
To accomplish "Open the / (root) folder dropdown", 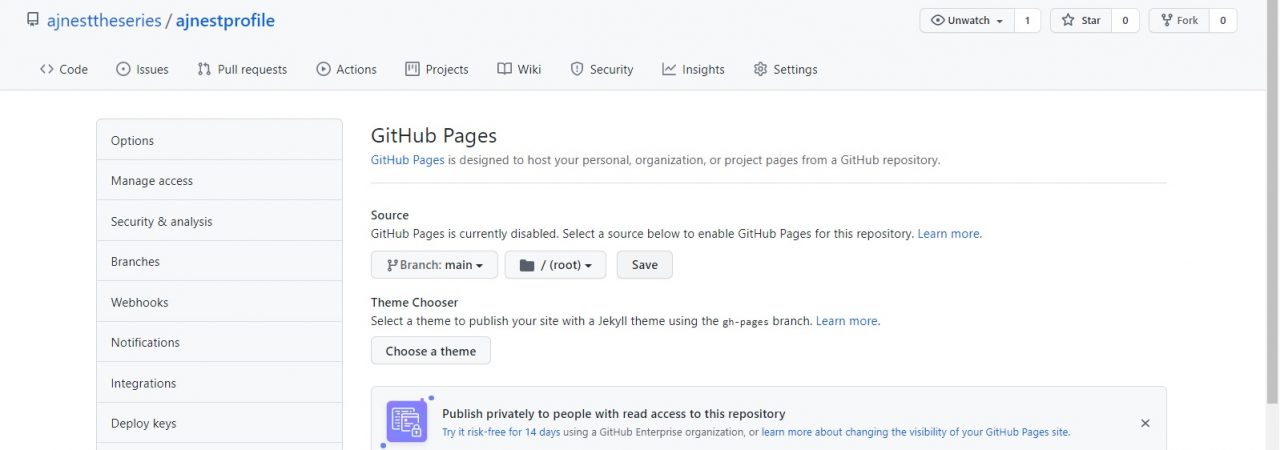I will (x=555, y=265).
